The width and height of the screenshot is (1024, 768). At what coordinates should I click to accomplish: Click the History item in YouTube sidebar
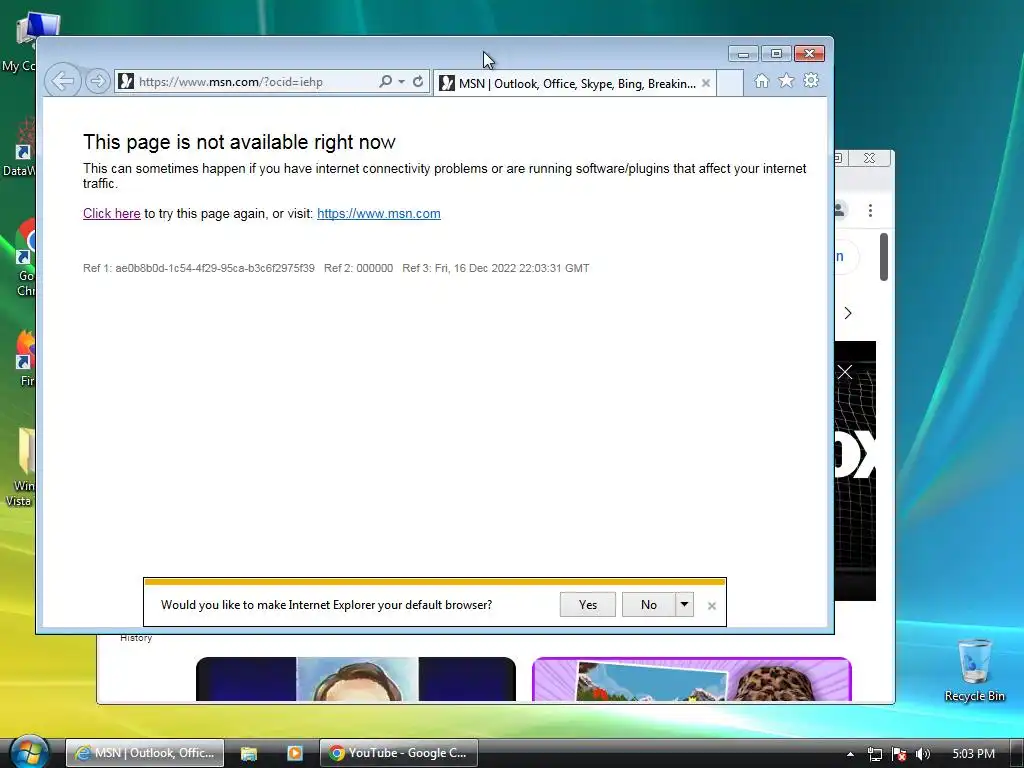[136, 638]
